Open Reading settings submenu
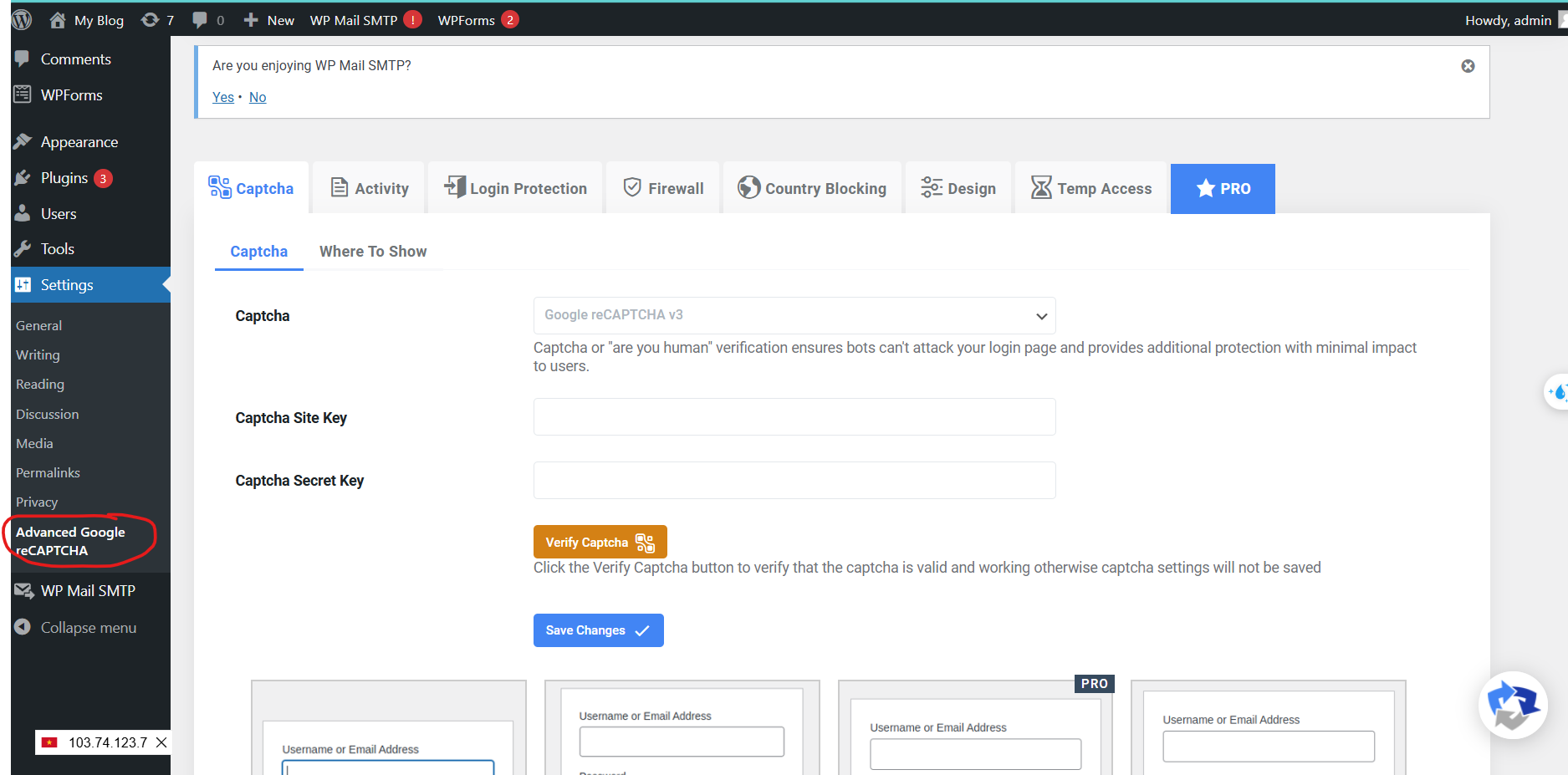This screenshot has width=1568, height=775. 40,384
